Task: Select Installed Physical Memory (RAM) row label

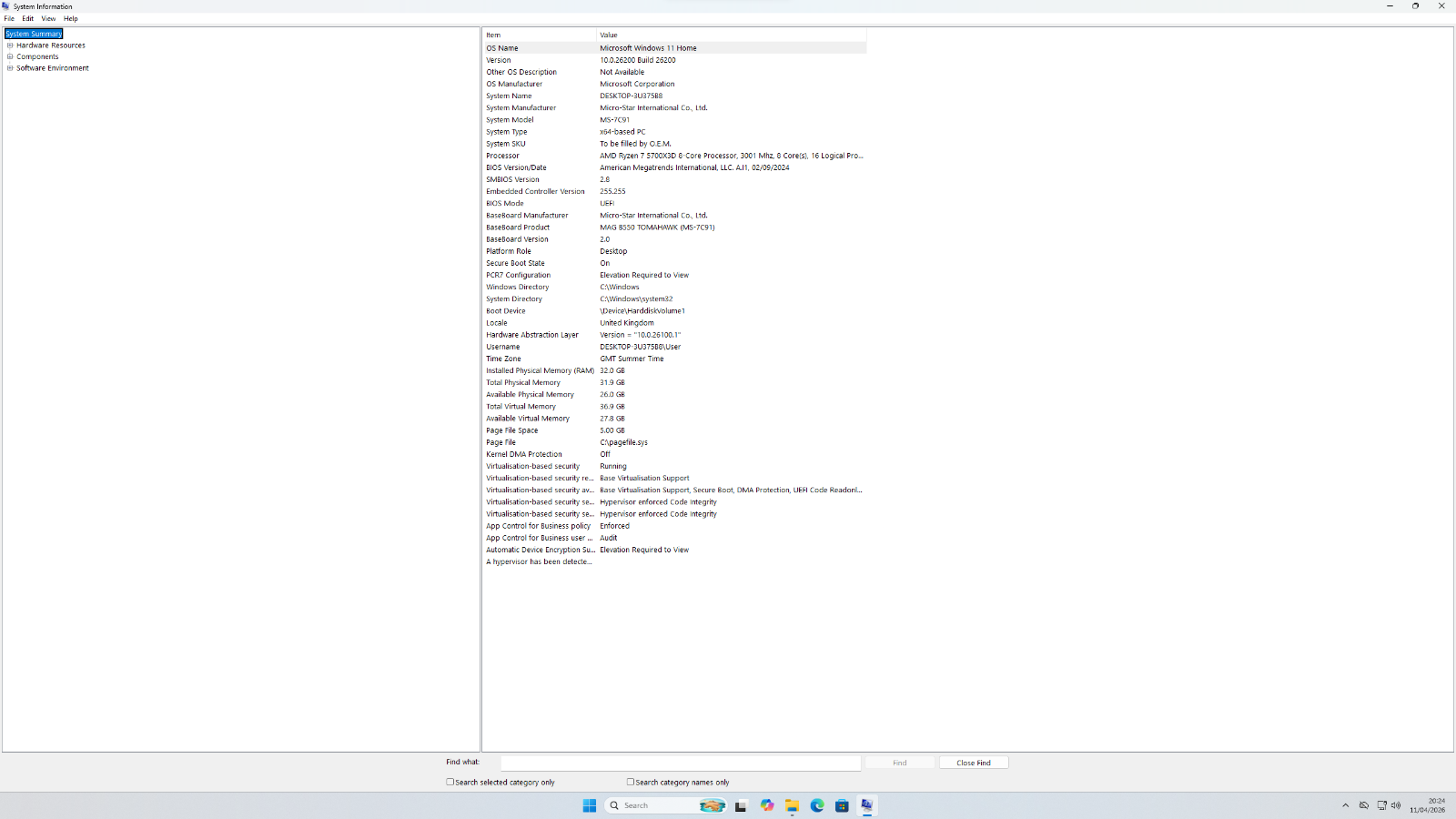Action: (x=540, y=370)
